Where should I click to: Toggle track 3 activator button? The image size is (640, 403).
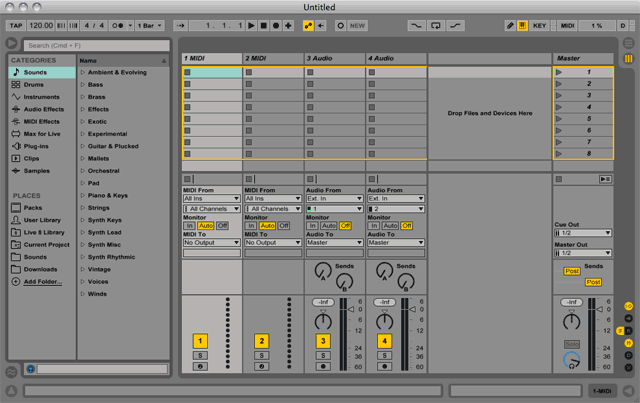[x=323, y=341]
